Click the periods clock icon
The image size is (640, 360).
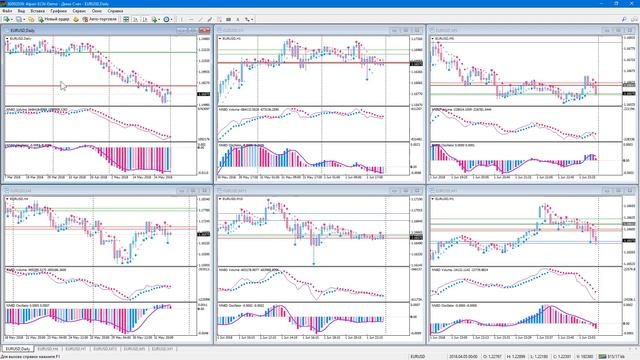[x=166, y=19]
